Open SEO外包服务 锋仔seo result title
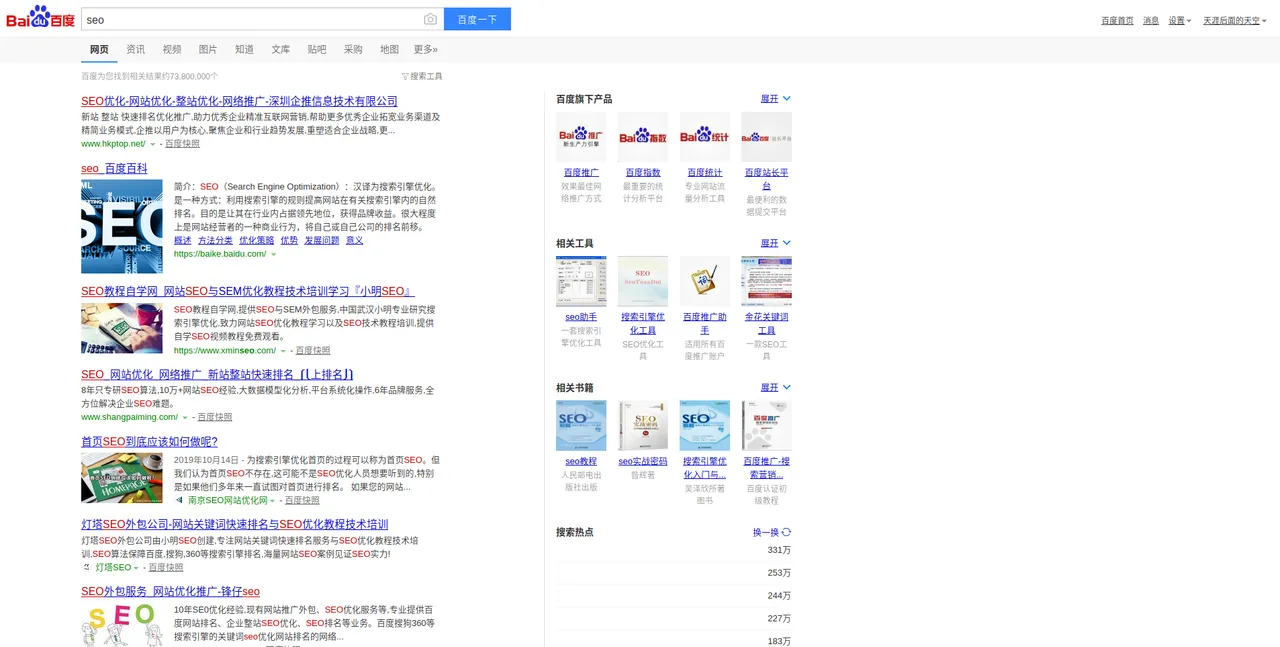Viewport: 1280px width, 647px height. tap(170, 592)
